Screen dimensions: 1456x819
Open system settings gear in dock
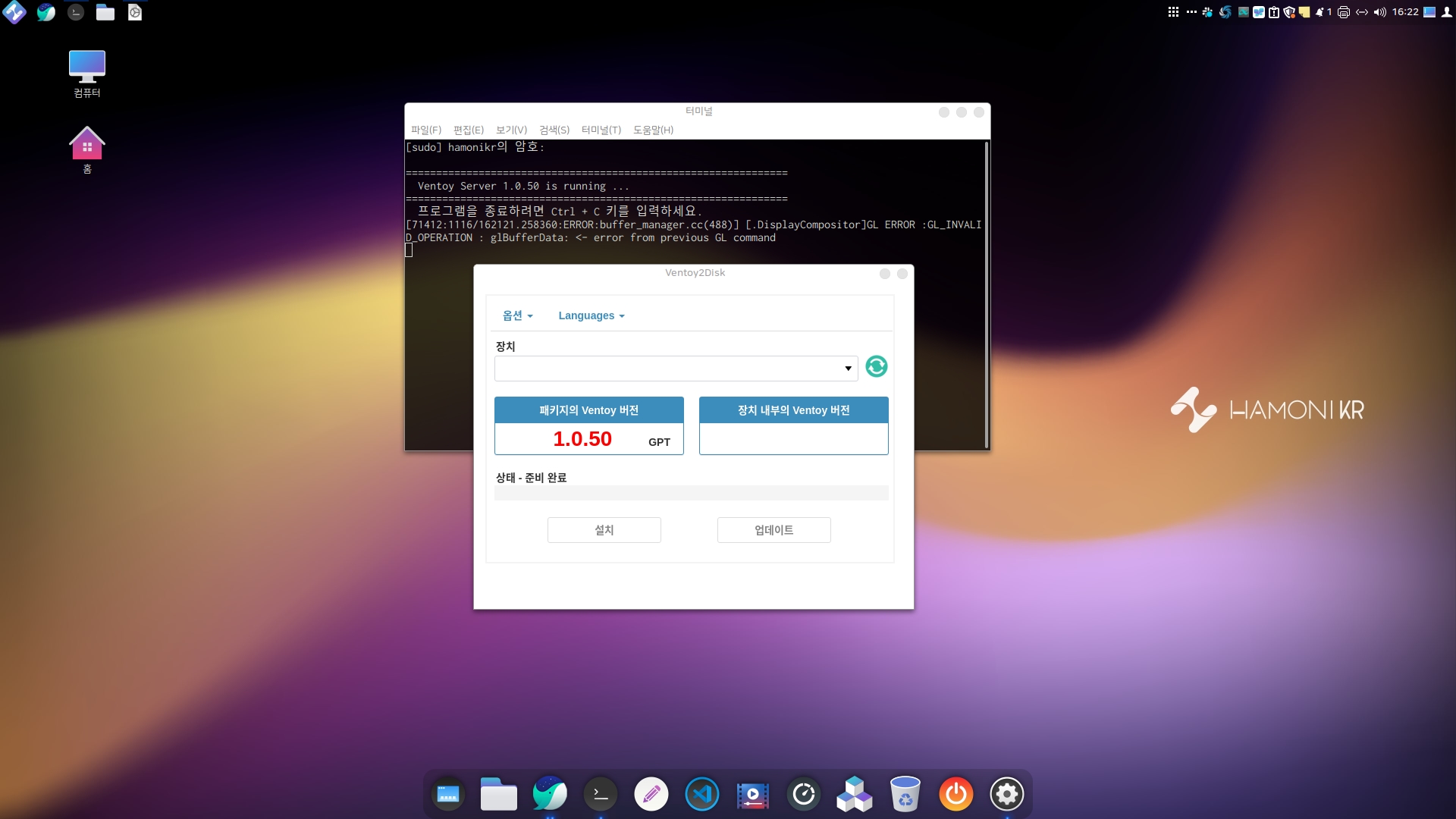point(1006,794)
